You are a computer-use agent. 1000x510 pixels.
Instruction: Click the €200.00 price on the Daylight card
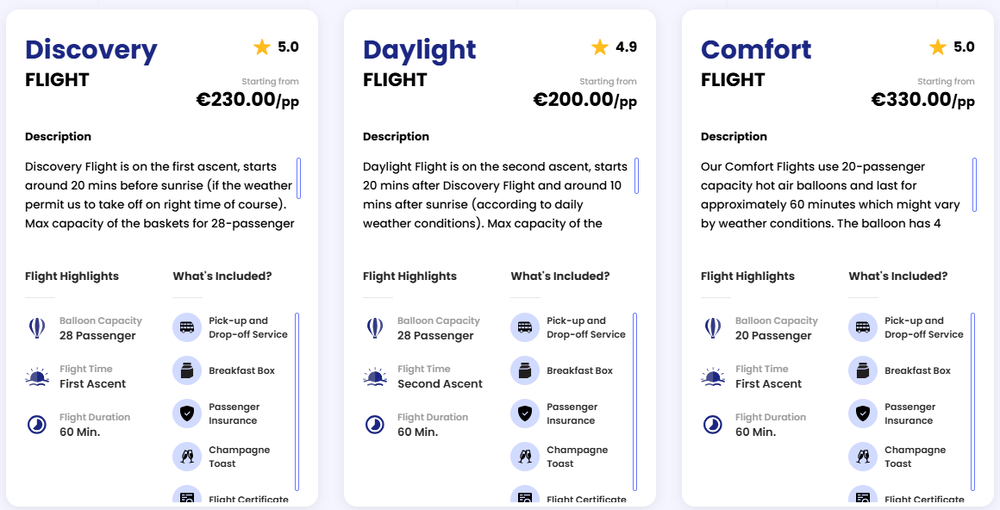pyautogui.click(x=573, y=99)
